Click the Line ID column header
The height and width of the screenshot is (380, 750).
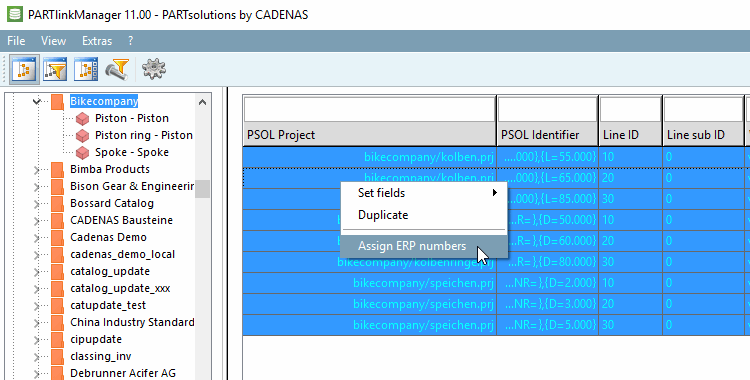(x=630, y=135)
